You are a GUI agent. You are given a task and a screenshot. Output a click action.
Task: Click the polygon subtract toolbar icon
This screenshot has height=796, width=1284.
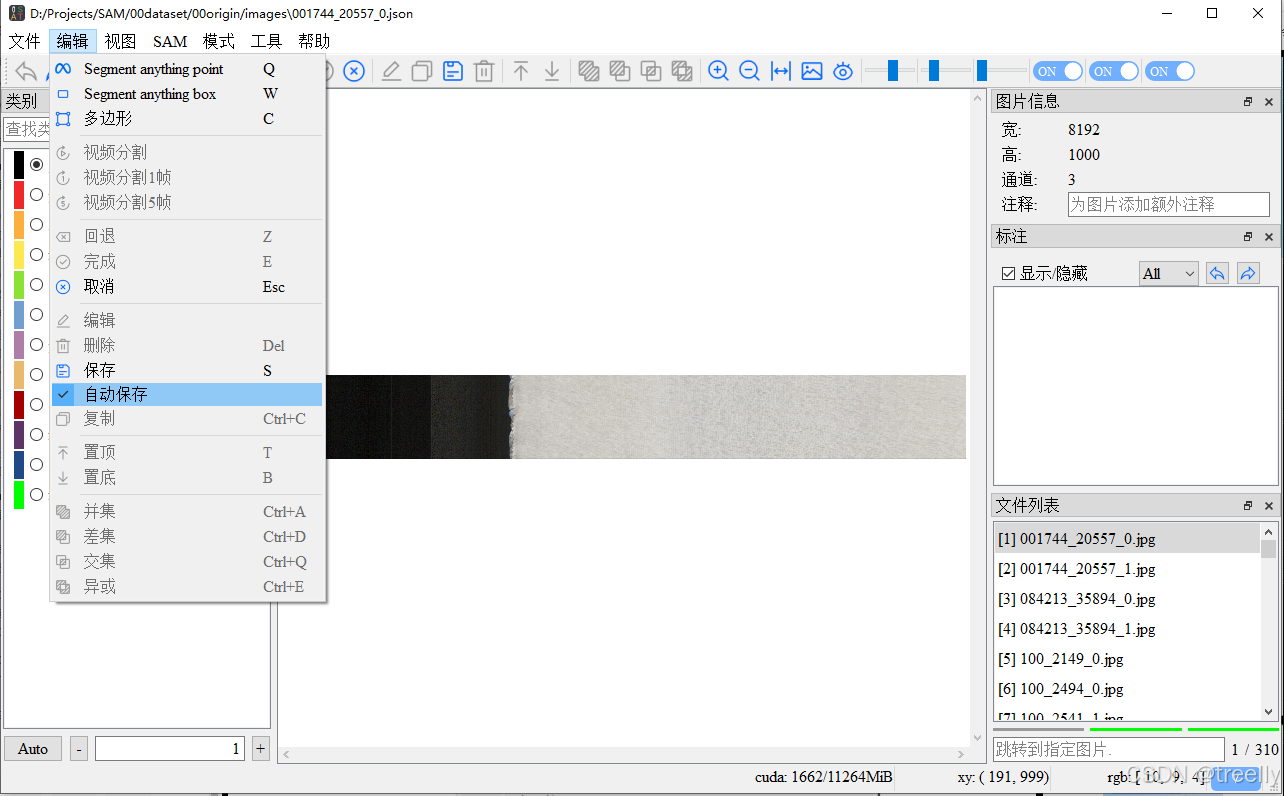tap(620, 71)
